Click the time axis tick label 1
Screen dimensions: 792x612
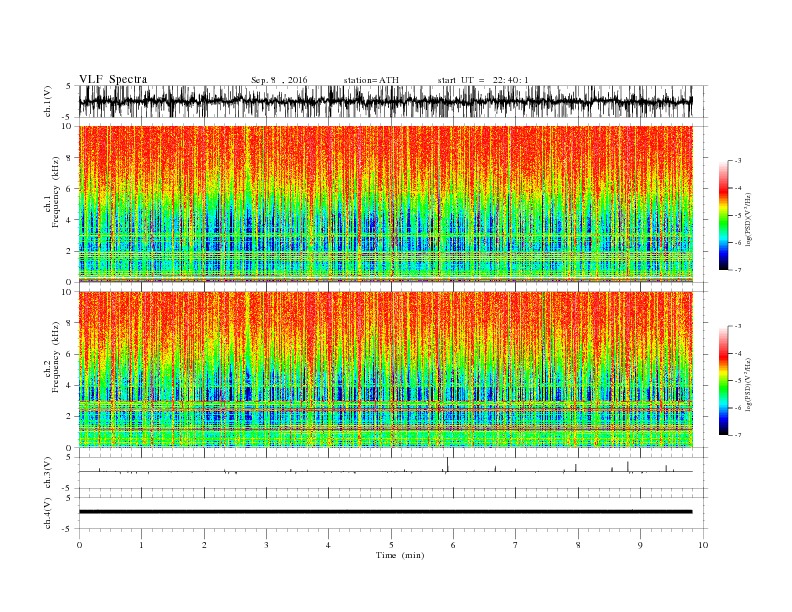point(141,545)
